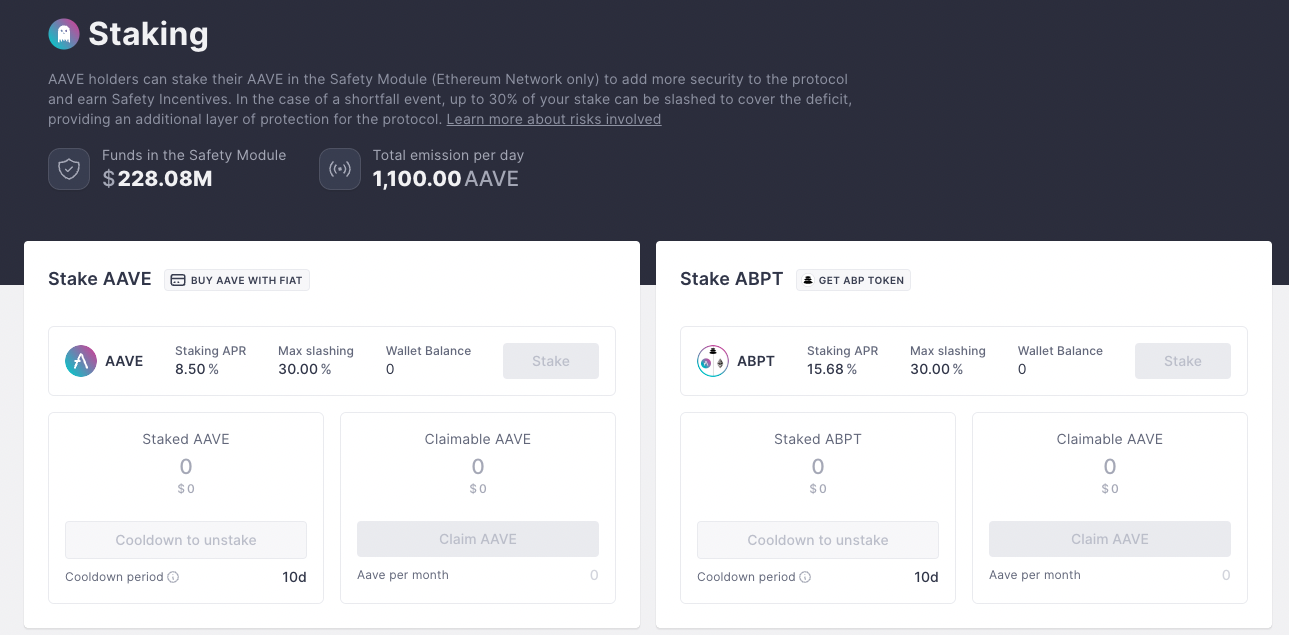Start Cooldown to unstake for AAVE
The width and height of the screenshot is (1289, 635).
click(186, 540)
